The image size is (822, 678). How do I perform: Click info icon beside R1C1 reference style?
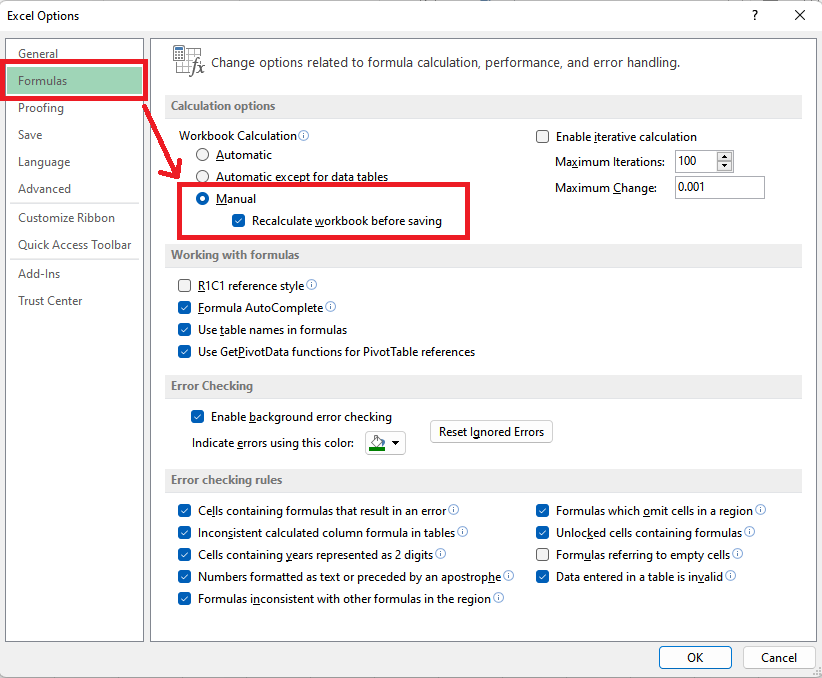[x=311, y=285]
